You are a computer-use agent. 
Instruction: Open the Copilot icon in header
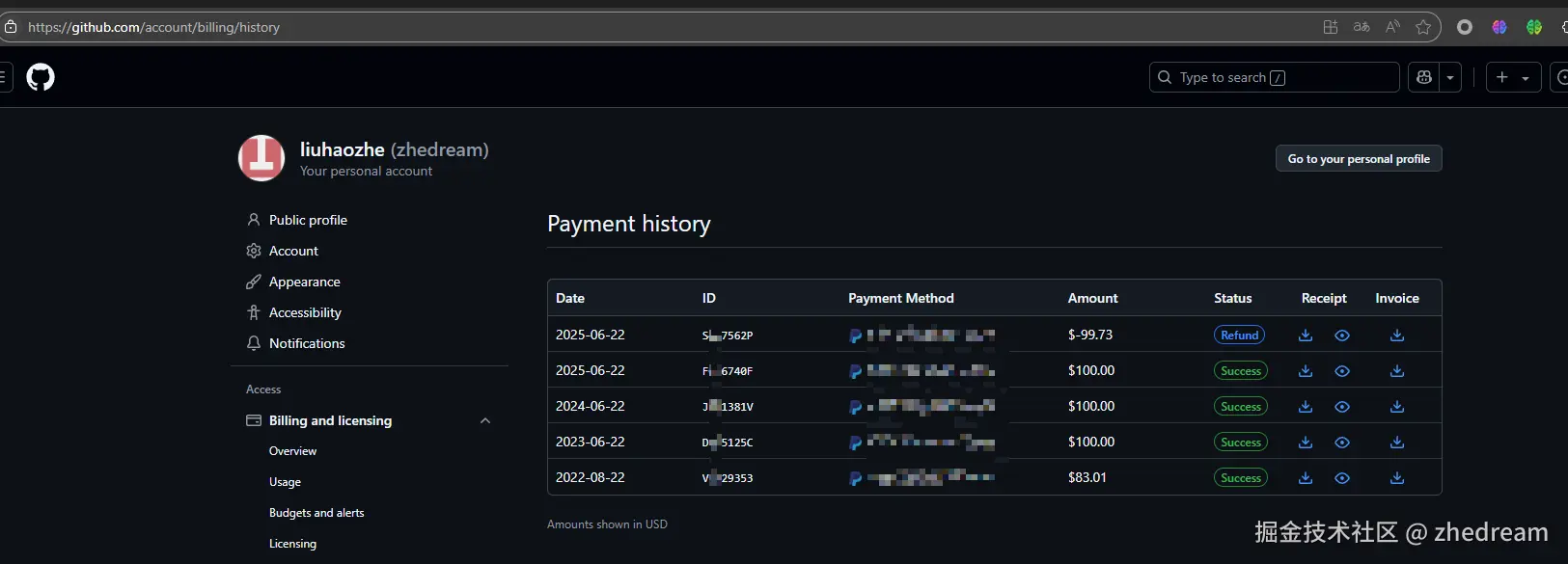point(1424,77)
